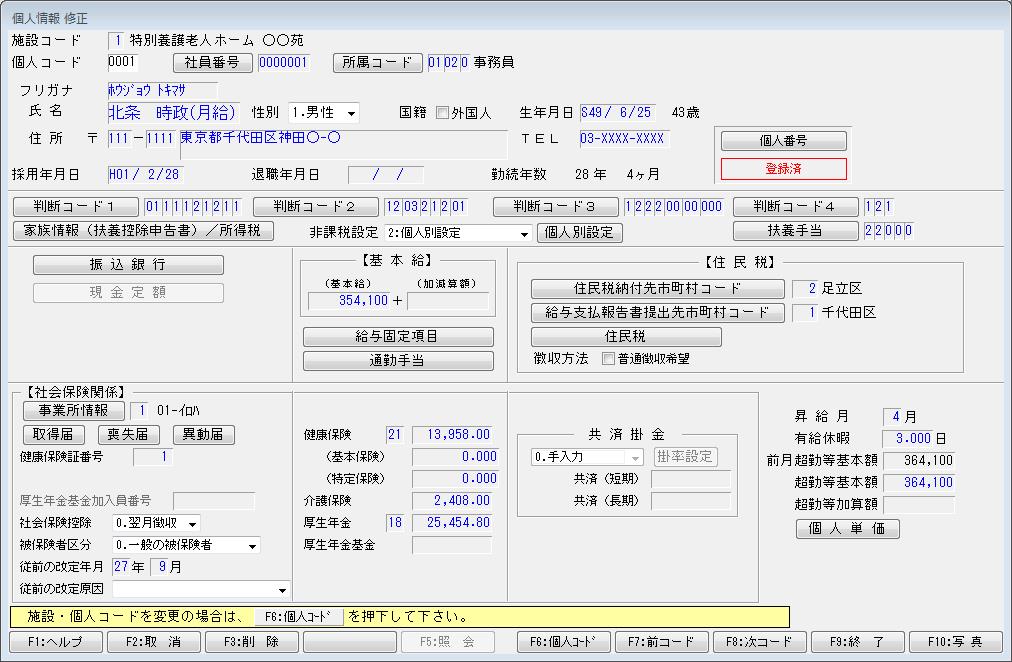The width and height of the screenshot is (1012, 662).
Task: Click the 振込銀行 button
Action: (x=128, y=265)
